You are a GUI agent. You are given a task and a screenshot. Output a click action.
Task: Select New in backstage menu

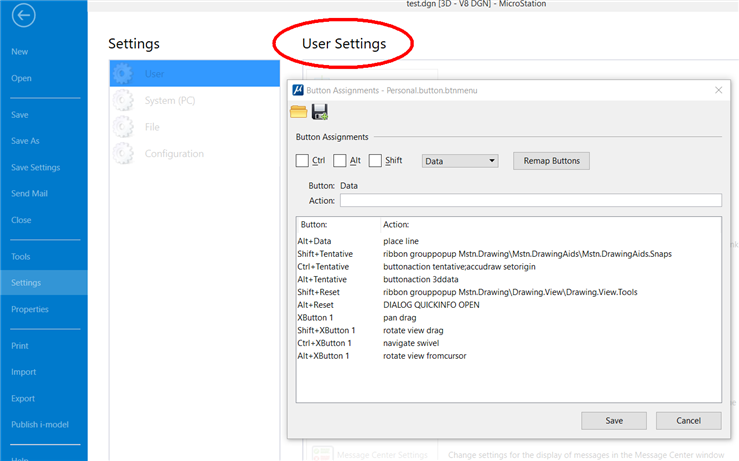pyautogui.click(x=20, y=52)
